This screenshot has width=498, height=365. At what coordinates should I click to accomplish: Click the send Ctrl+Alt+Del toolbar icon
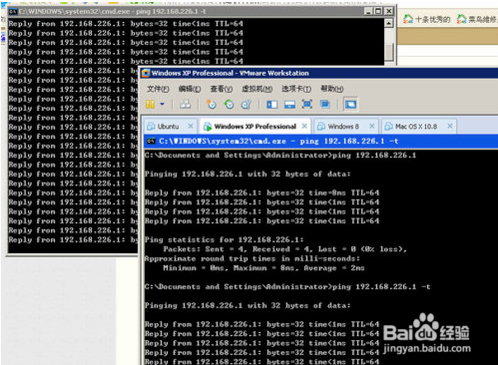click(185, 104)
